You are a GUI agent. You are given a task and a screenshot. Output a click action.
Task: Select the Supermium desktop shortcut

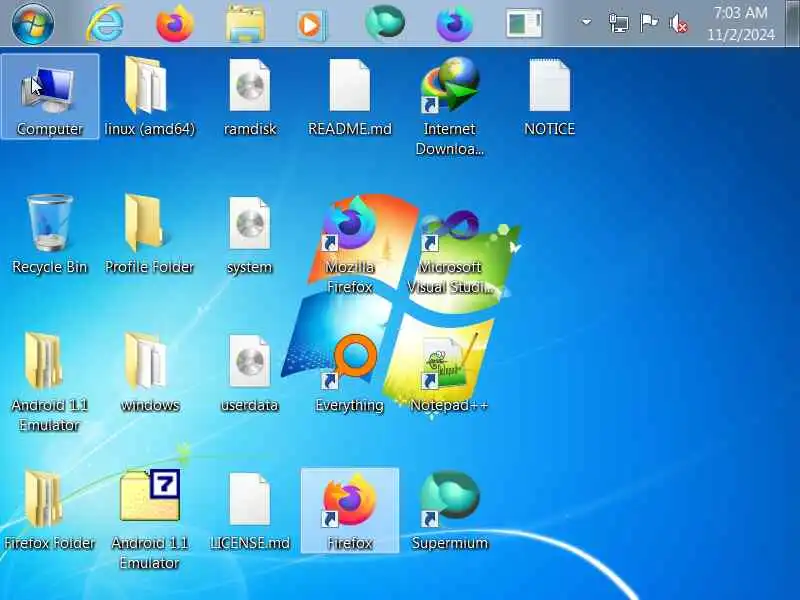point(449,510)
